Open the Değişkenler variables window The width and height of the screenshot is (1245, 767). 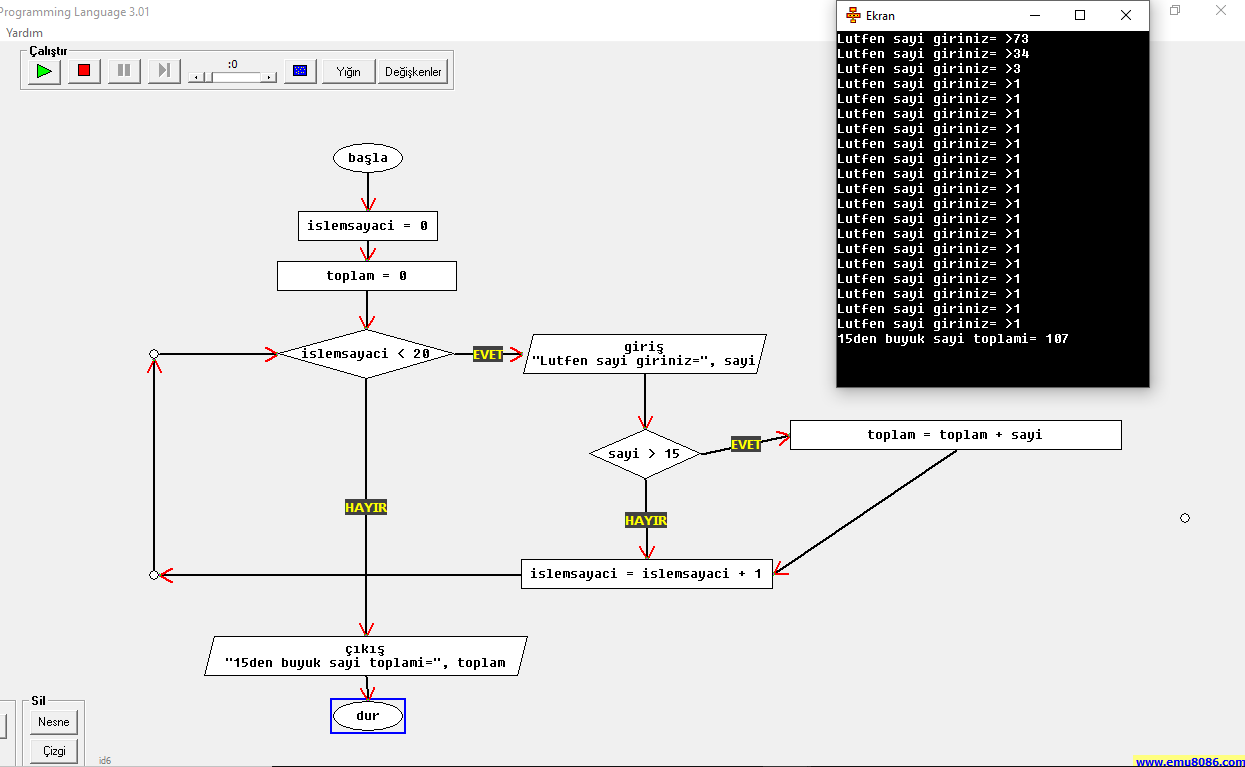(413, 72)
